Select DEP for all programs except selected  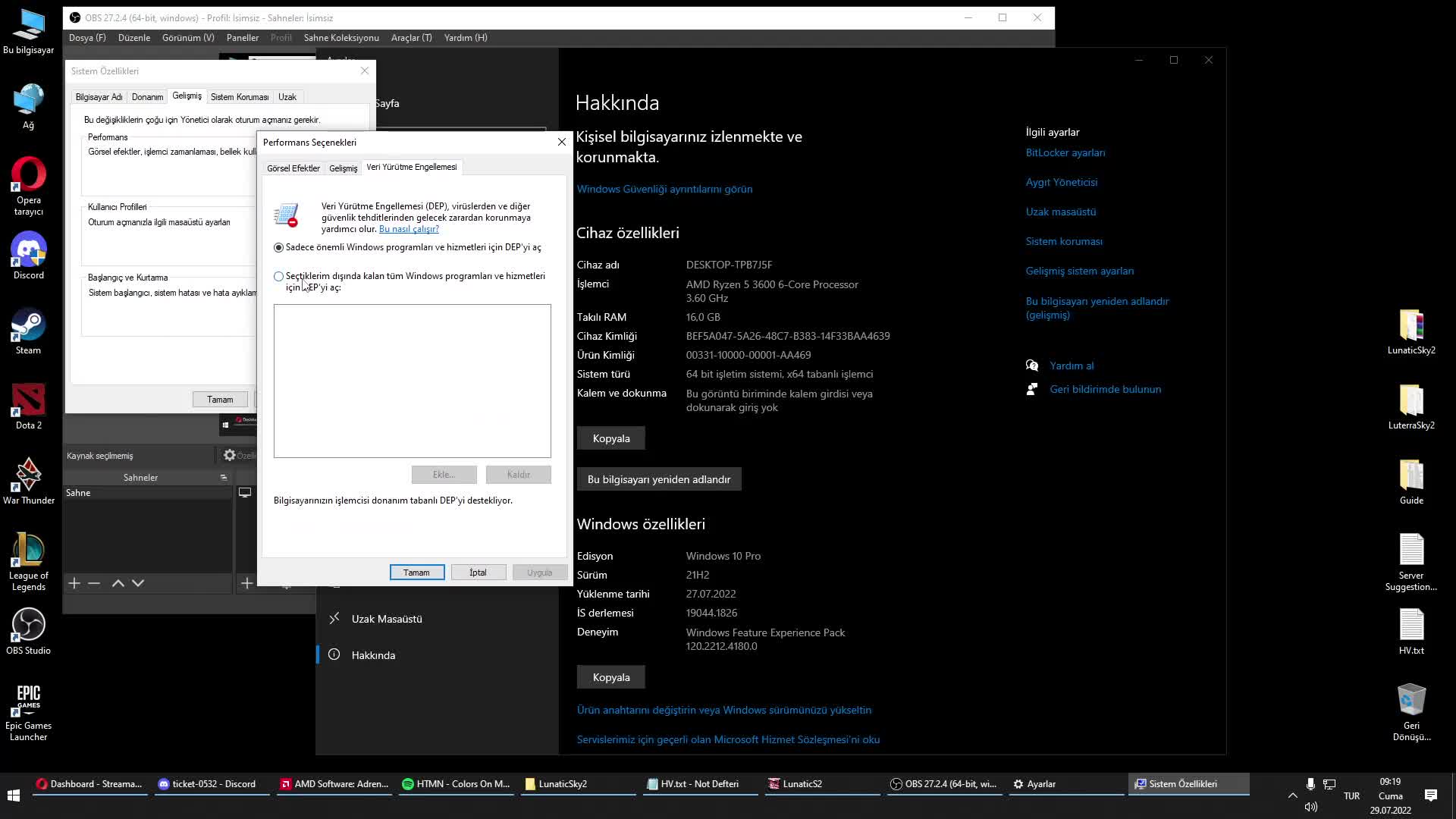click(279, 277)
